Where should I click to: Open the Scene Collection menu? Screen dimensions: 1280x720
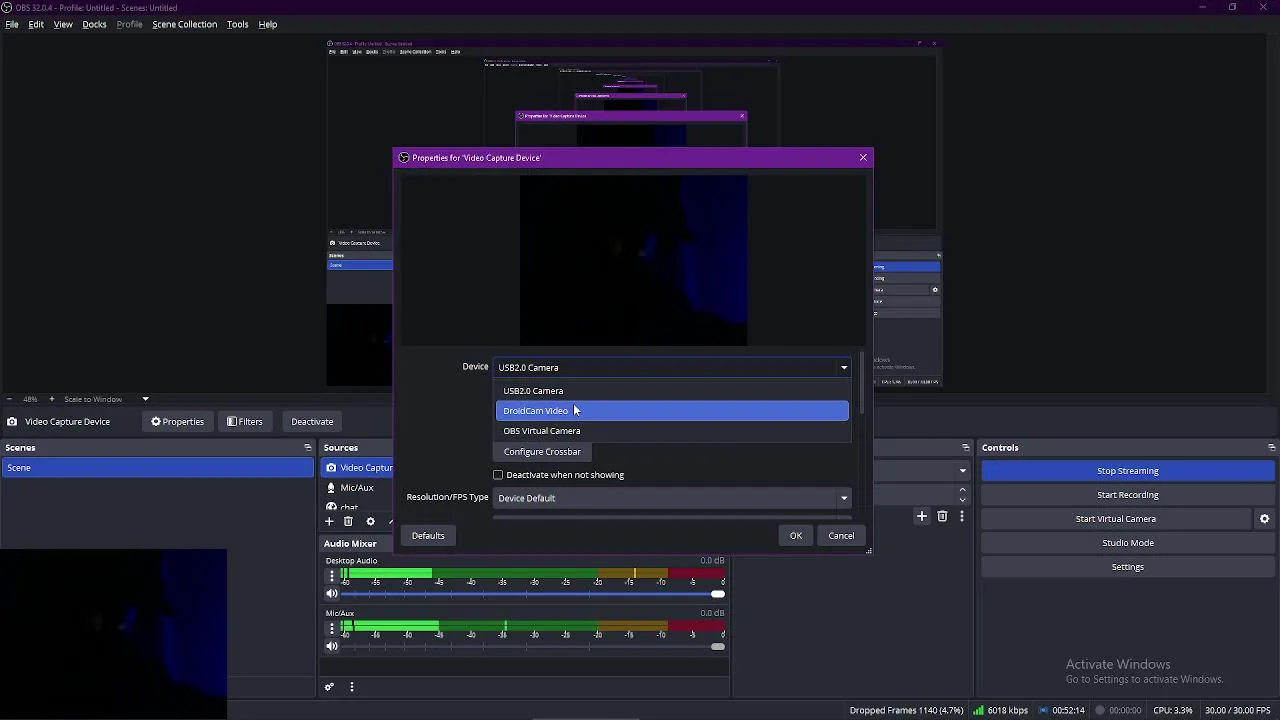click(184, 24)
